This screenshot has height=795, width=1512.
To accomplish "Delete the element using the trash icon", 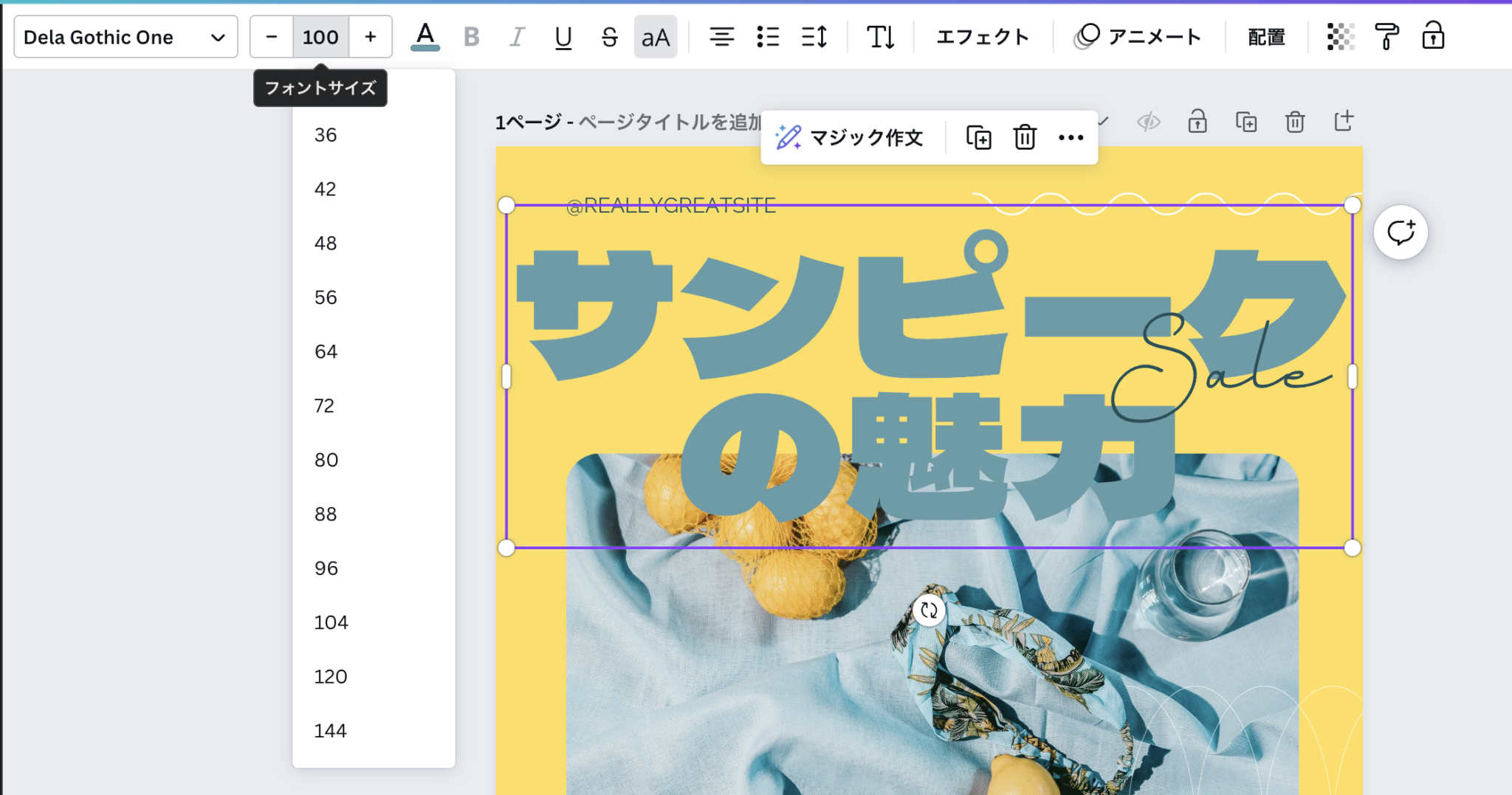I will click(x=1024, y=137).
